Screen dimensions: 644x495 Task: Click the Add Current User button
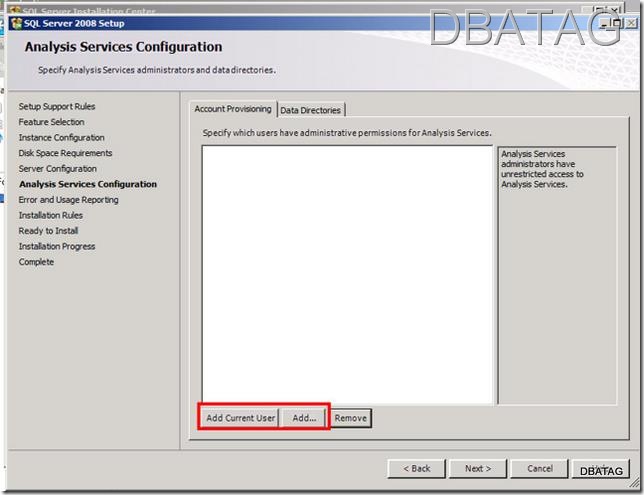tap(241, 418)
